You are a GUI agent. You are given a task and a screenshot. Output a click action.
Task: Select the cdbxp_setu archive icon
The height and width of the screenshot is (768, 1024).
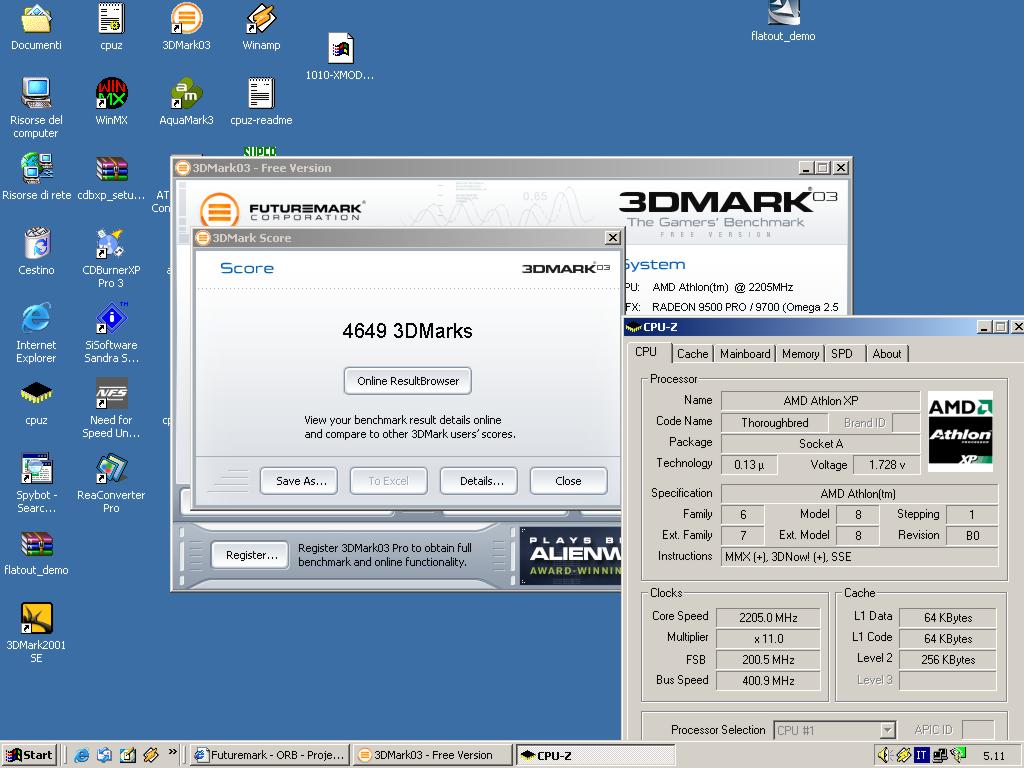pos(112,168)
